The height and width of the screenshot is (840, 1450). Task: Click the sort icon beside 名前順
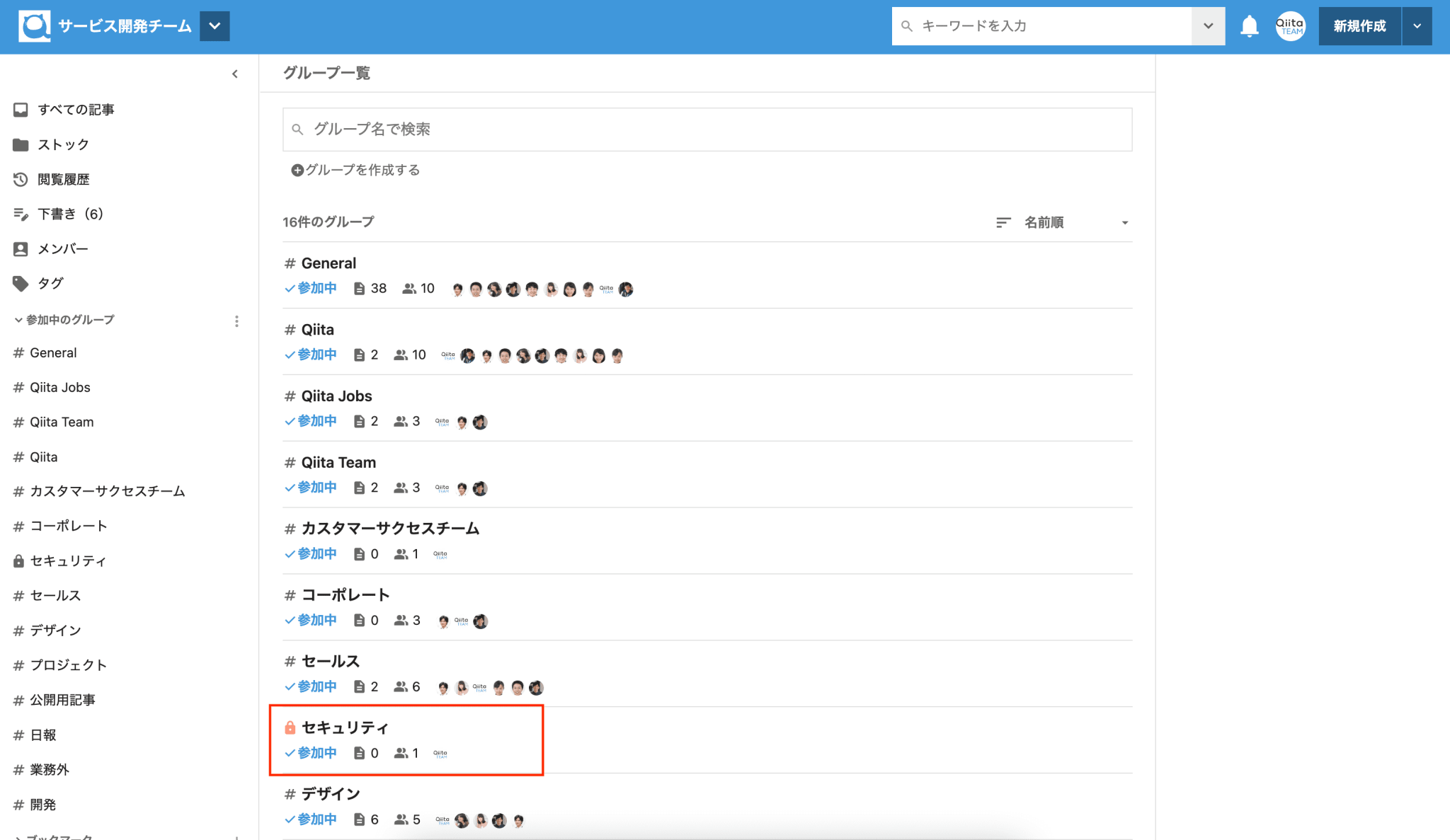(1003, 223)
